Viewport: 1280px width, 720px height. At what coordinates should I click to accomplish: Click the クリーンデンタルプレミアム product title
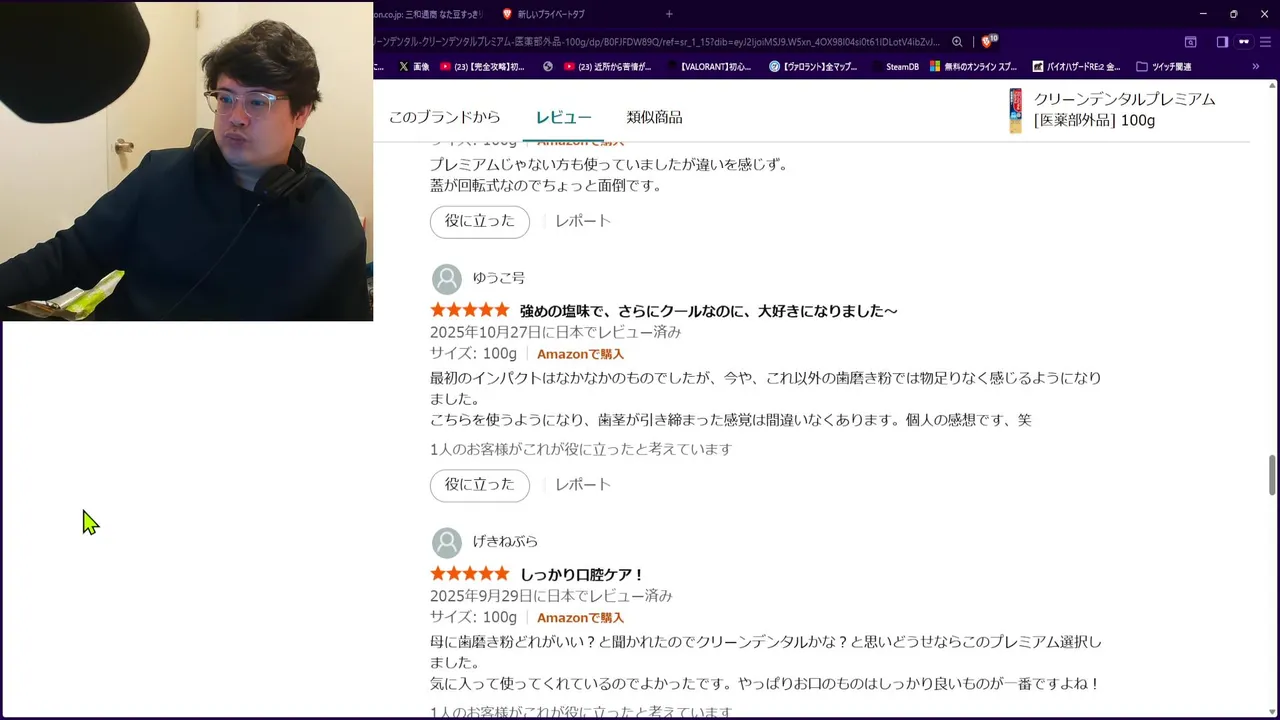tap(1125, 110)
